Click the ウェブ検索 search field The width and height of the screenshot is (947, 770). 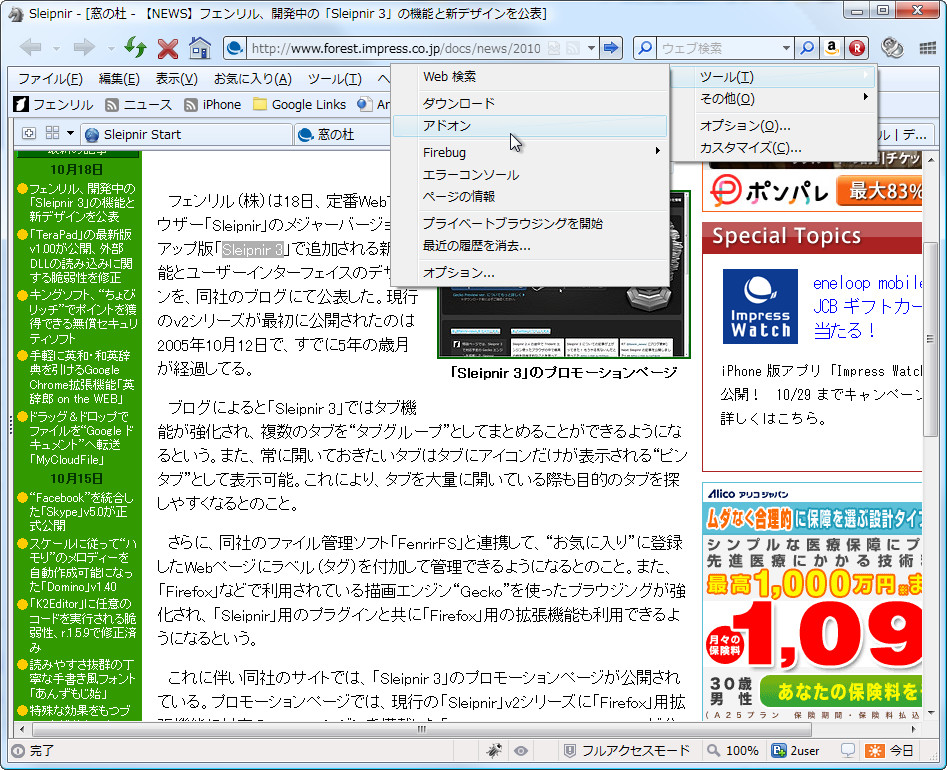[x=719, y=48]
